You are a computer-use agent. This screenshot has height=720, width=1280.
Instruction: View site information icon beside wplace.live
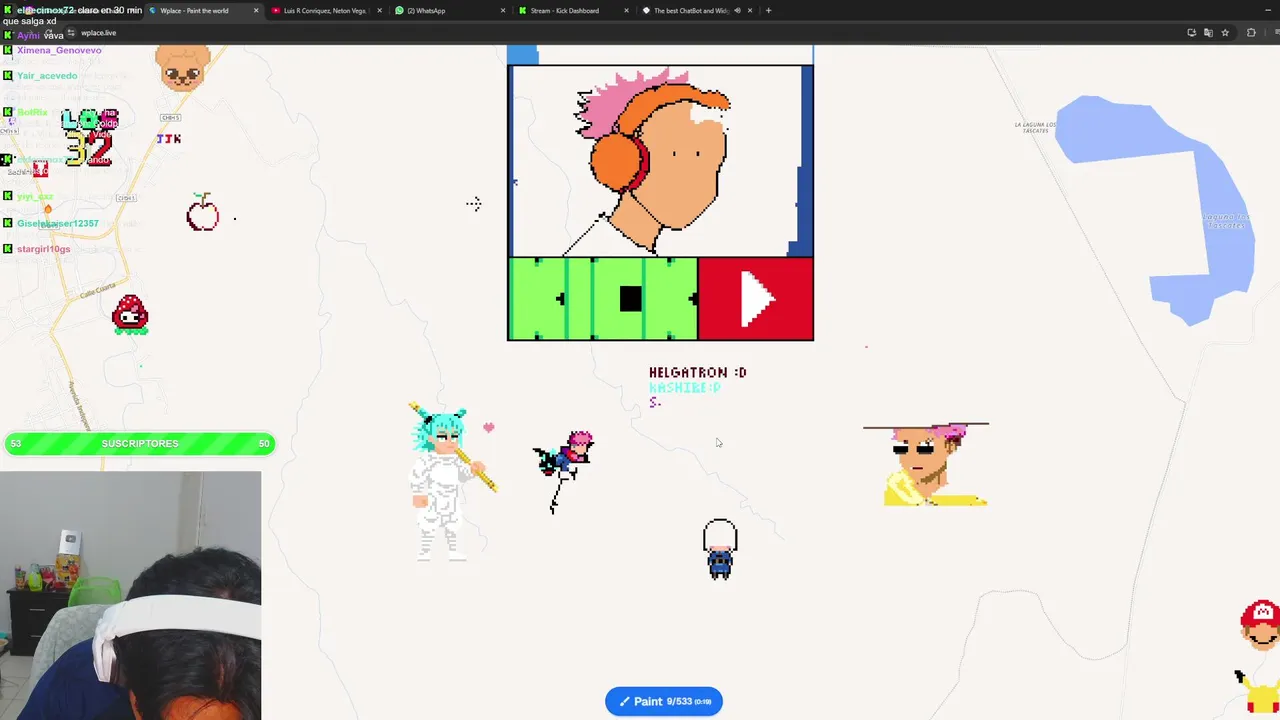pyautogui.click(x=70, y=33)
